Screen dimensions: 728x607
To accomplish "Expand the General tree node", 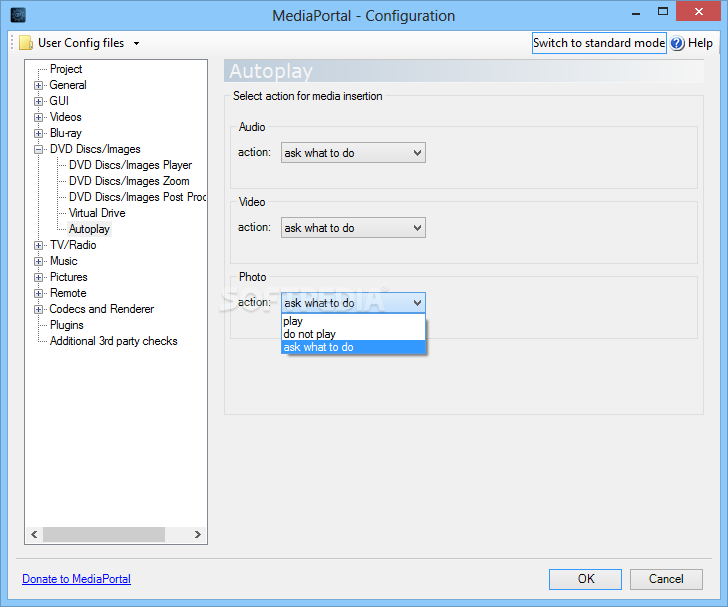I will 39,85.
